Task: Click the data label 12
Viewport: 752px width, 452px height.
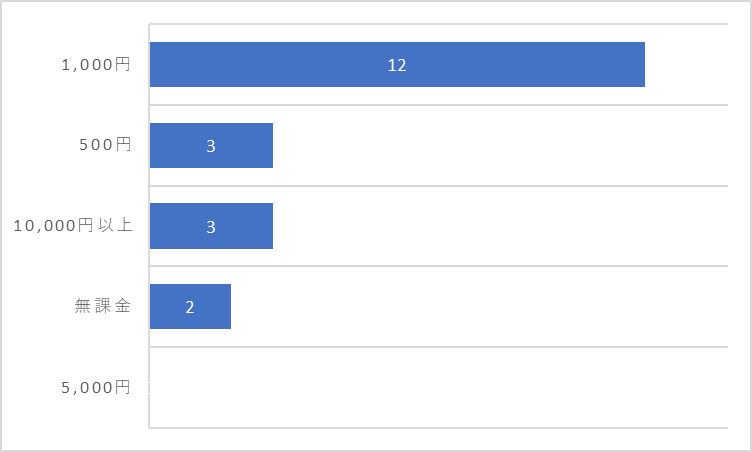Action: point(397,65)
